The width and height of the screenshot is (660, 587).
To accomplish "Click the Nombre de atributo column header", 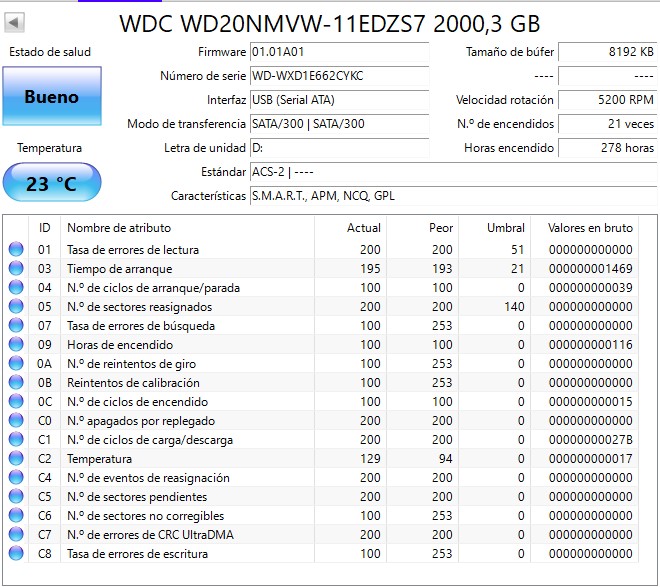I will coord(187,228).
